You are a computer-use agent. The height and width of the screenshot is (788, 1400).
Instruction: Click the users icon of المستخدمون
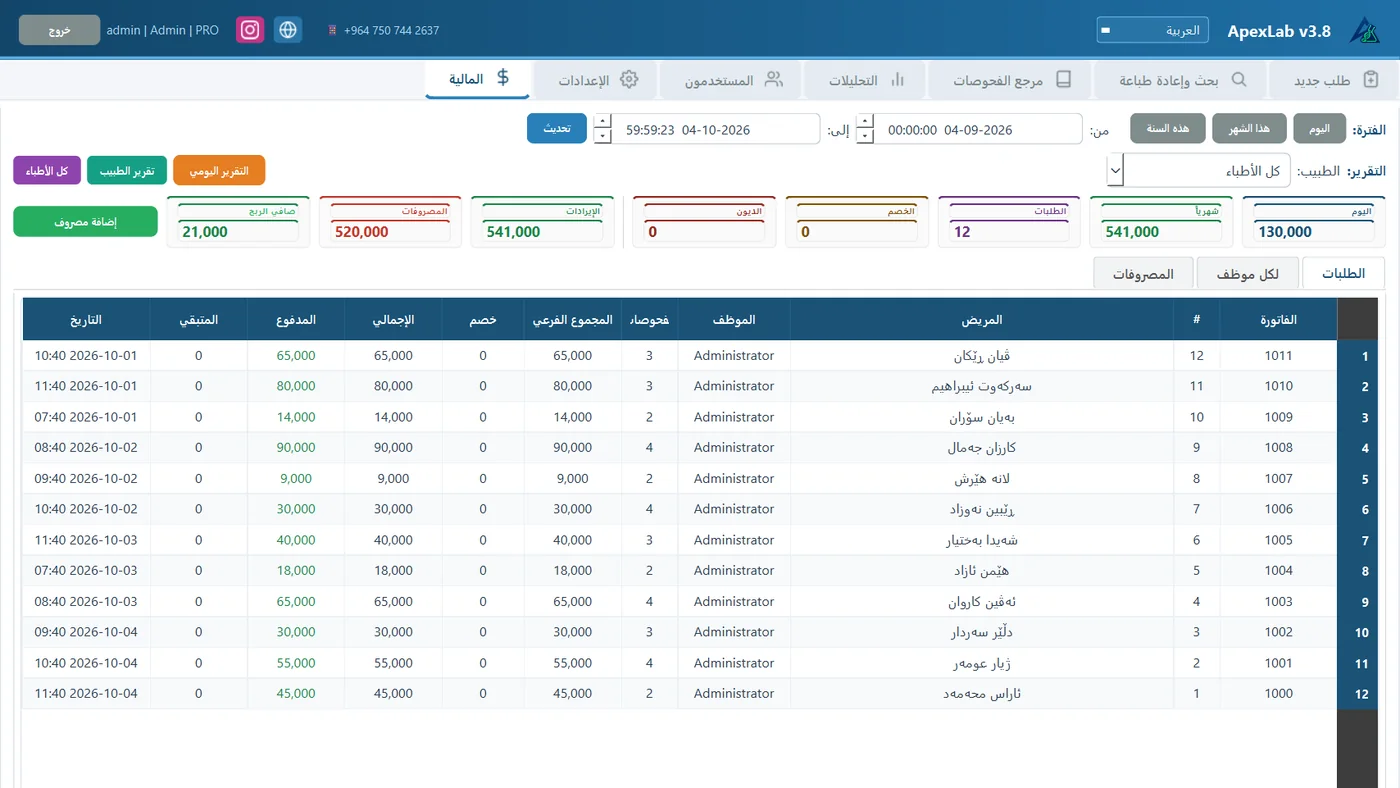coord(774,79)
